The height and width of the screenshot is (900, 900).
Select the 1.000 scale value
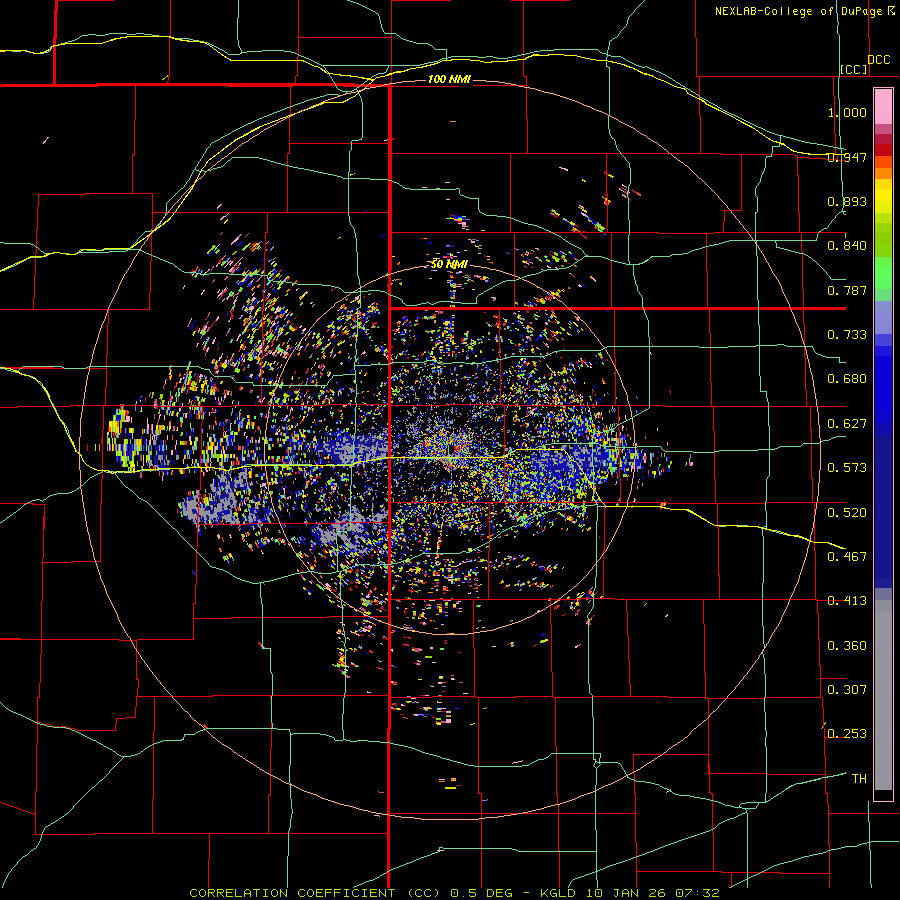pos(847,112)
